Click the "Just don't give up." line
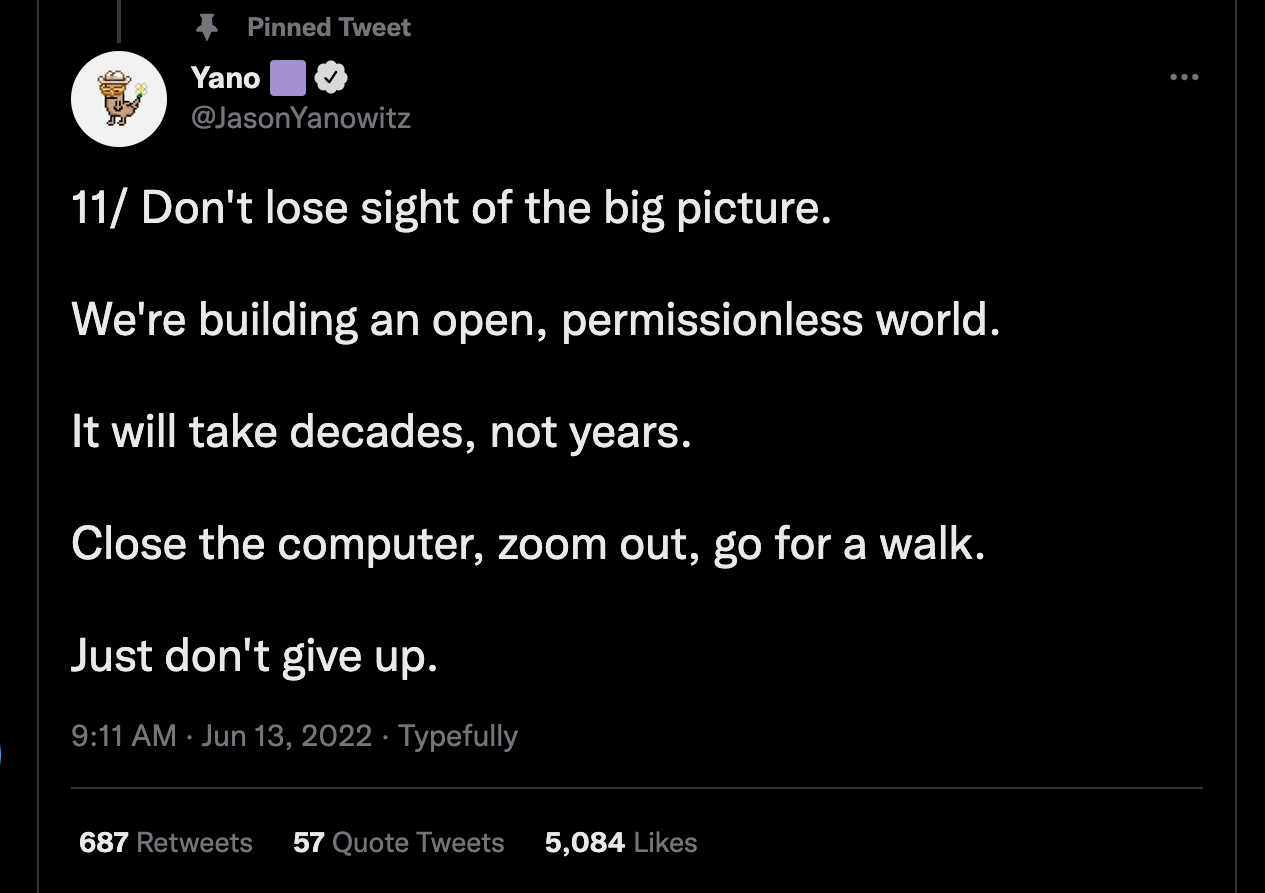 (x=255, y=657)
